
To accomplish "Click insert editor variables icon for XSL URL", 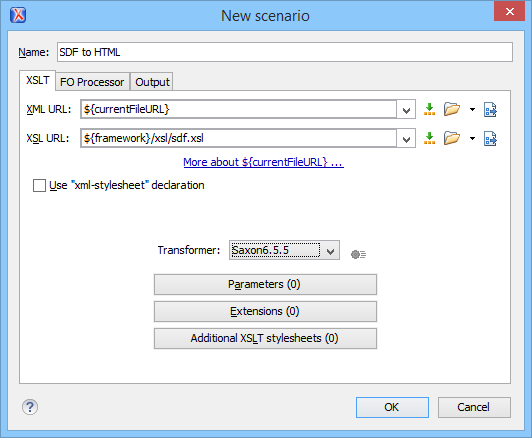I will click(x=430, y=138).
